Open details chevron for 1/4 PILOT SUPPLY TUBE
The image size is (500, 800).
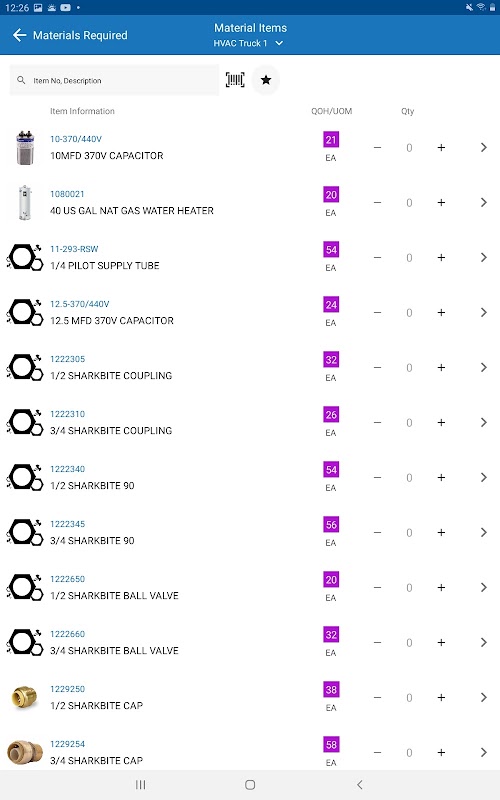point(483,258)
